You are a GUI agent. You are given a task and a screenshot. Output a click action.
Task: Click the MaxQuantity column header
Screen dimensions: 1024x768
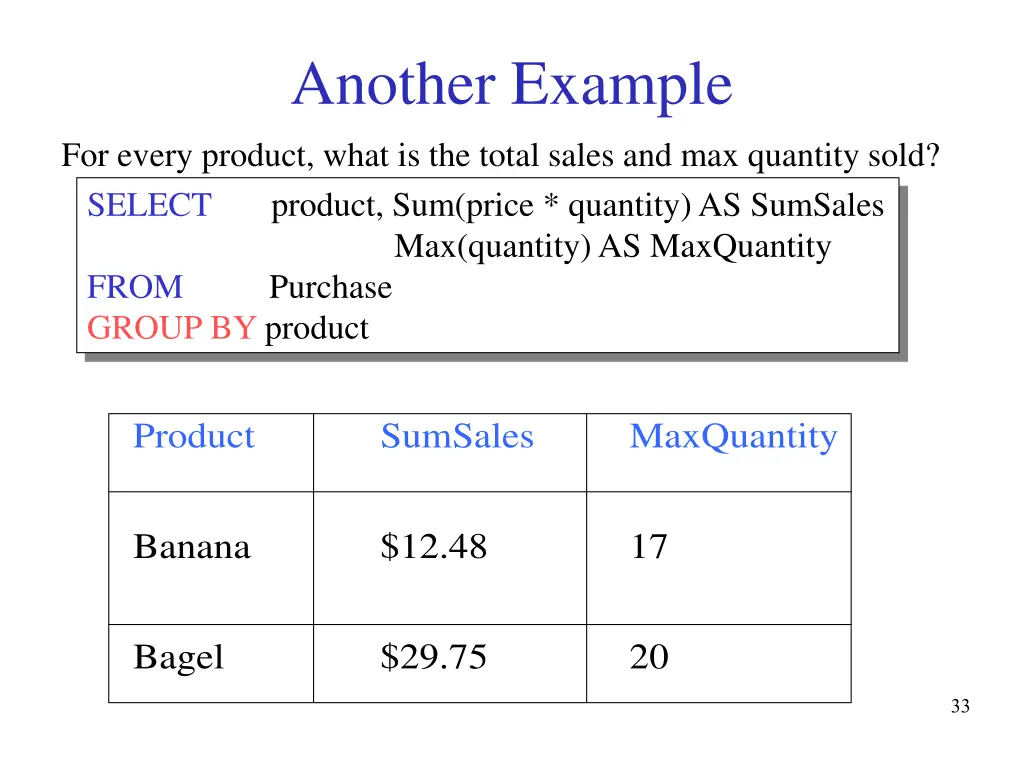click(733, 438)
